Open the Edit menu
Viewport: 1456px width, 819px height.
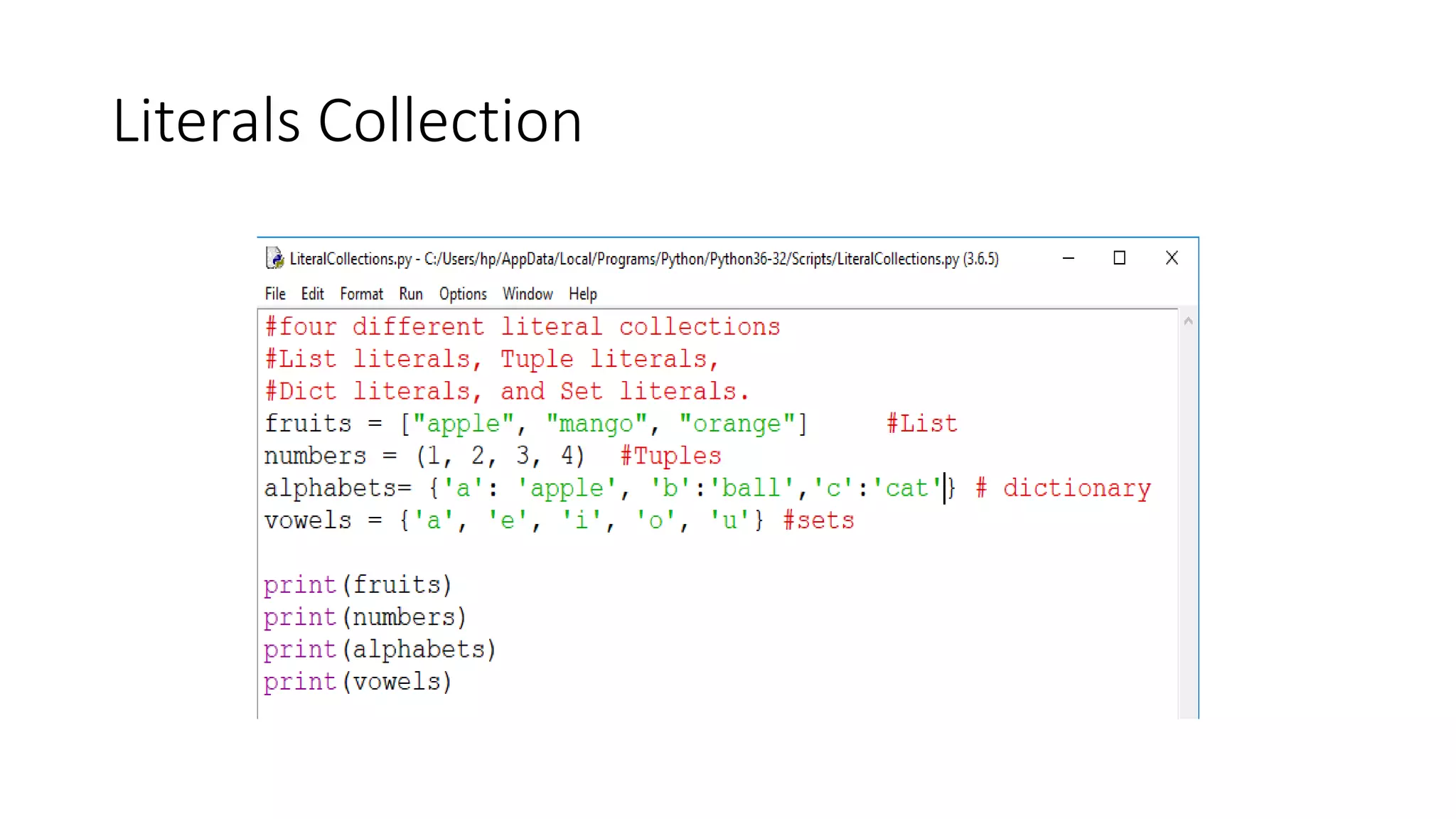312,294
